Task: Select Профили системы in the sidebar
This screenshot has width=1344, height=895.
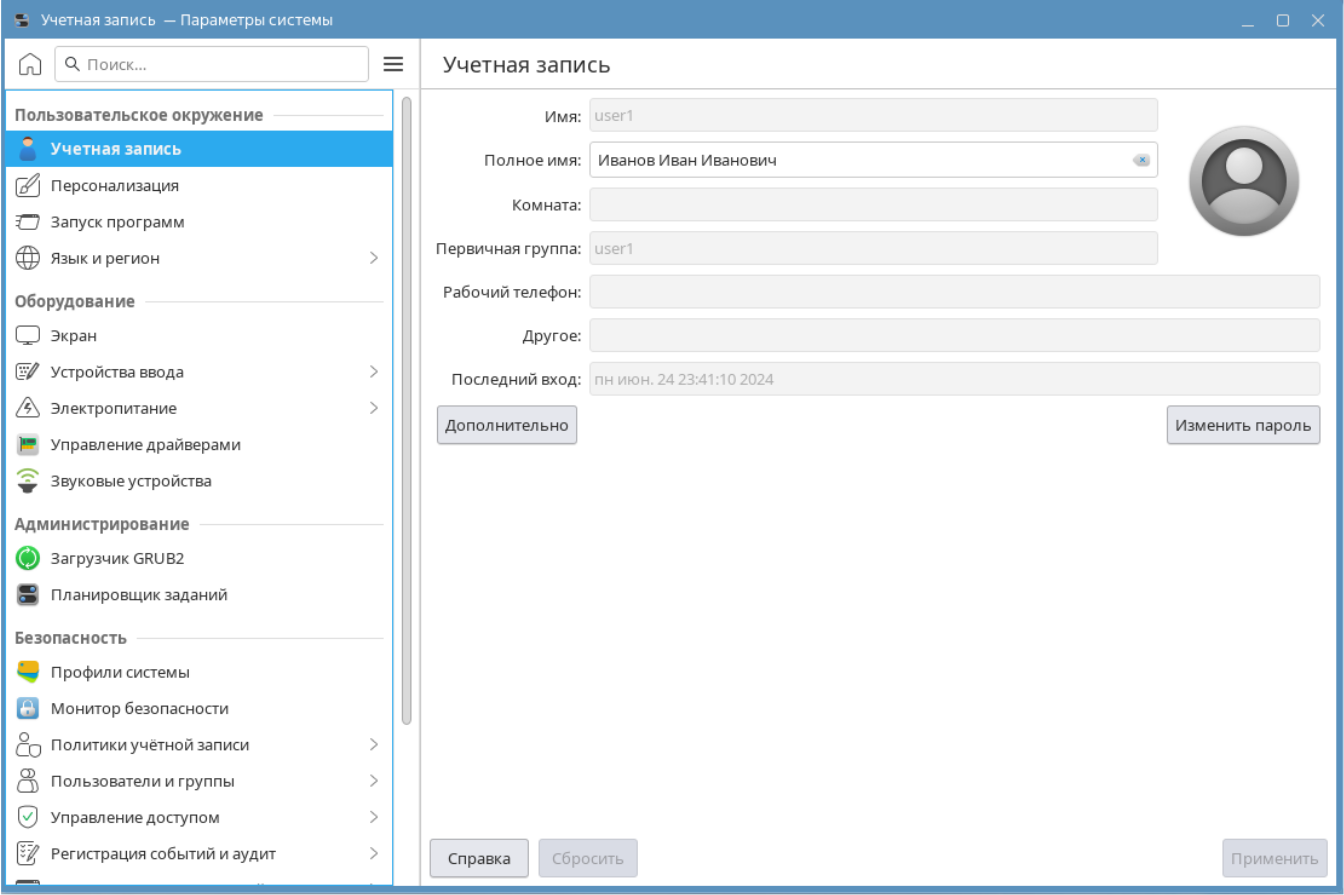Action: 120,672
